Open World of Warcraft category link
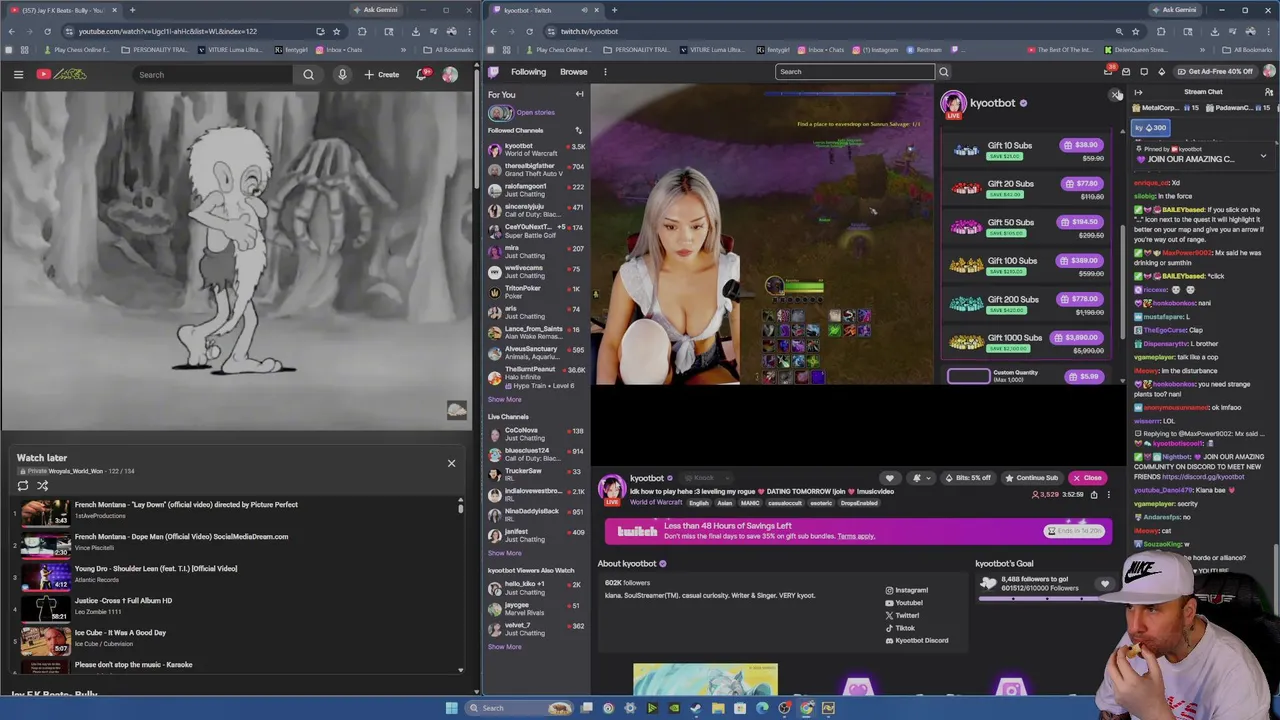Image resolution: width=1280 pixels, height=720 pixels. [656, 503]
